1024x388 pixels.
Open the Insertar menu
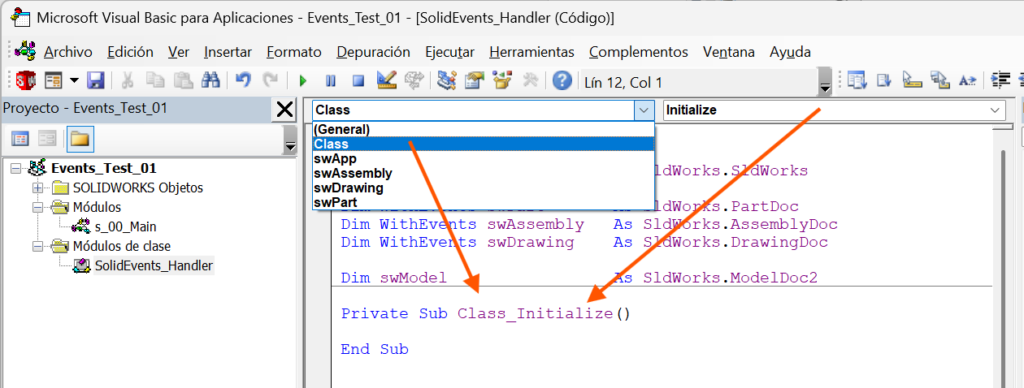point(228,52)
